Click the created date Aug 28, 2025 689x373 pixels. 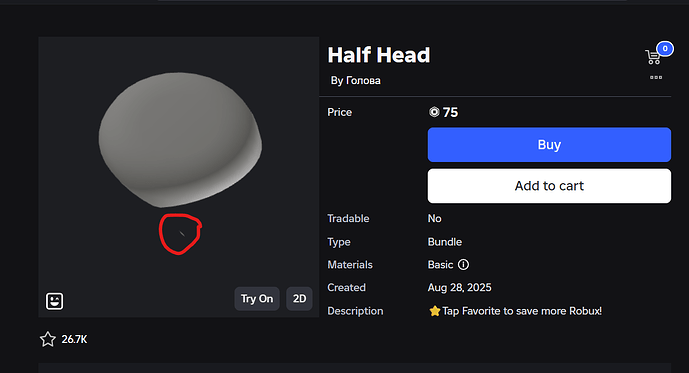point(460,287)
